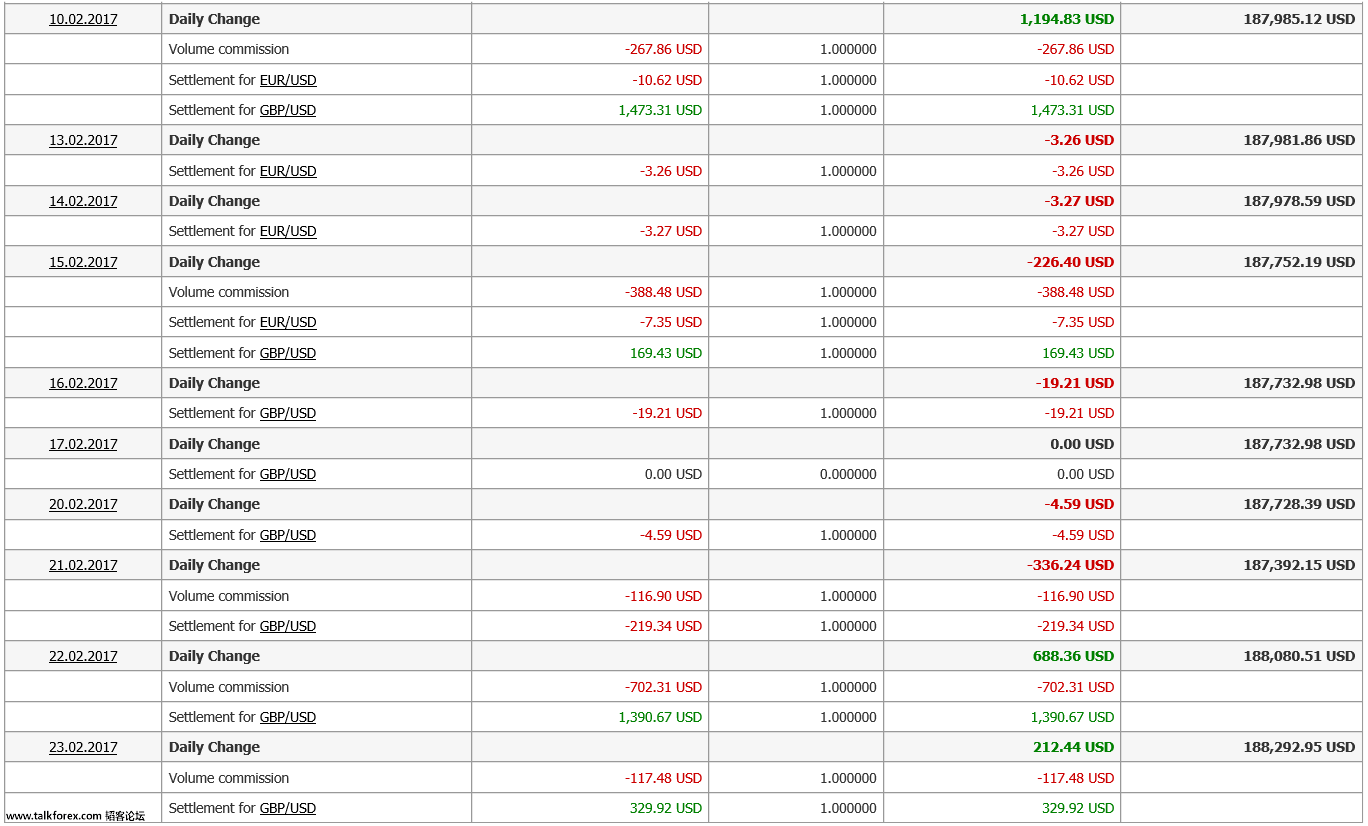Click the daily change value 212.44 USD

(1074, 747)
